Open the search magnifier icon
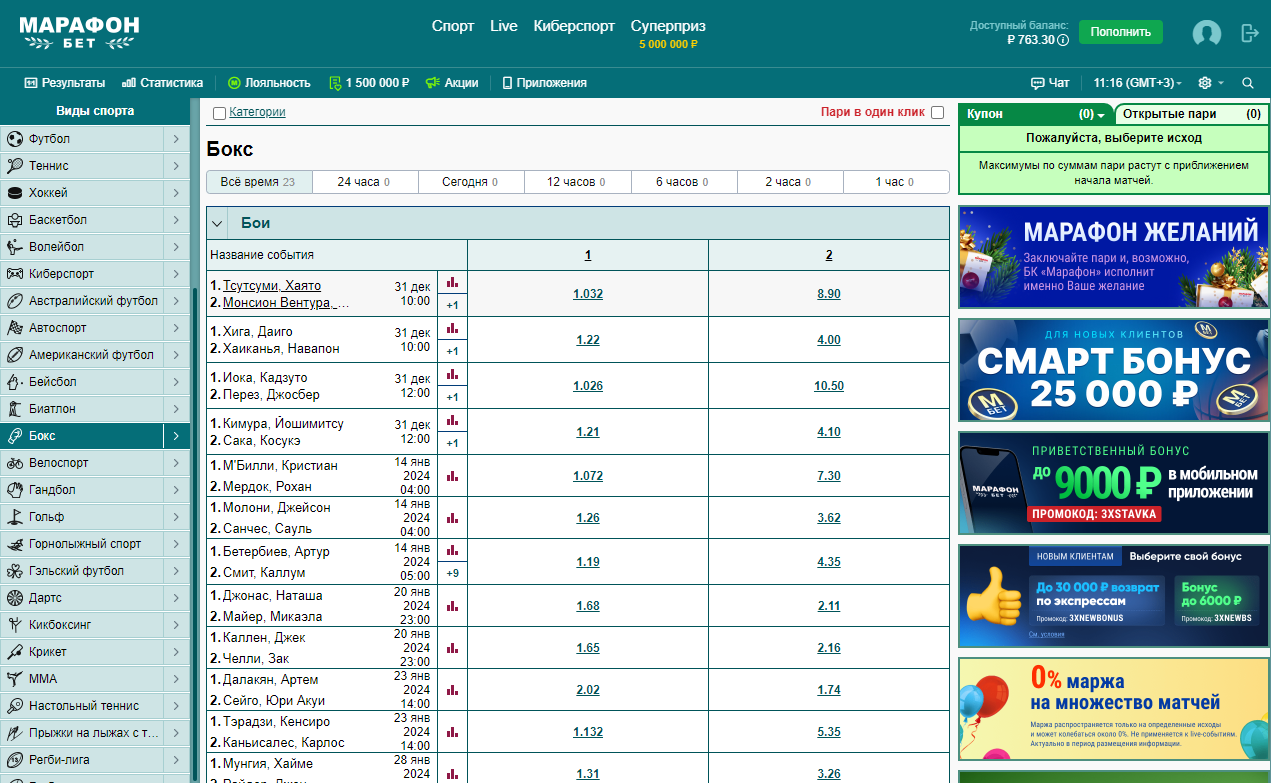 [1248, 83]
